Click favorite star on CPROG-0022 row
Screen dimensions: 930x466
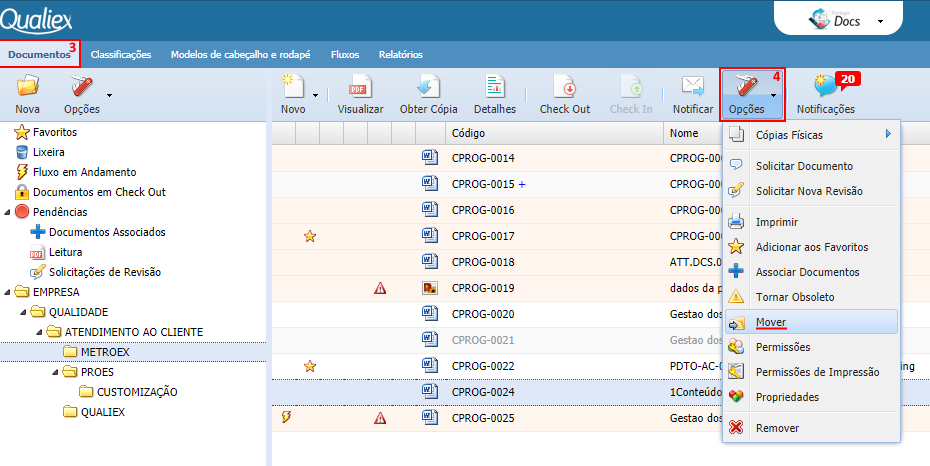tap(310, 366)
